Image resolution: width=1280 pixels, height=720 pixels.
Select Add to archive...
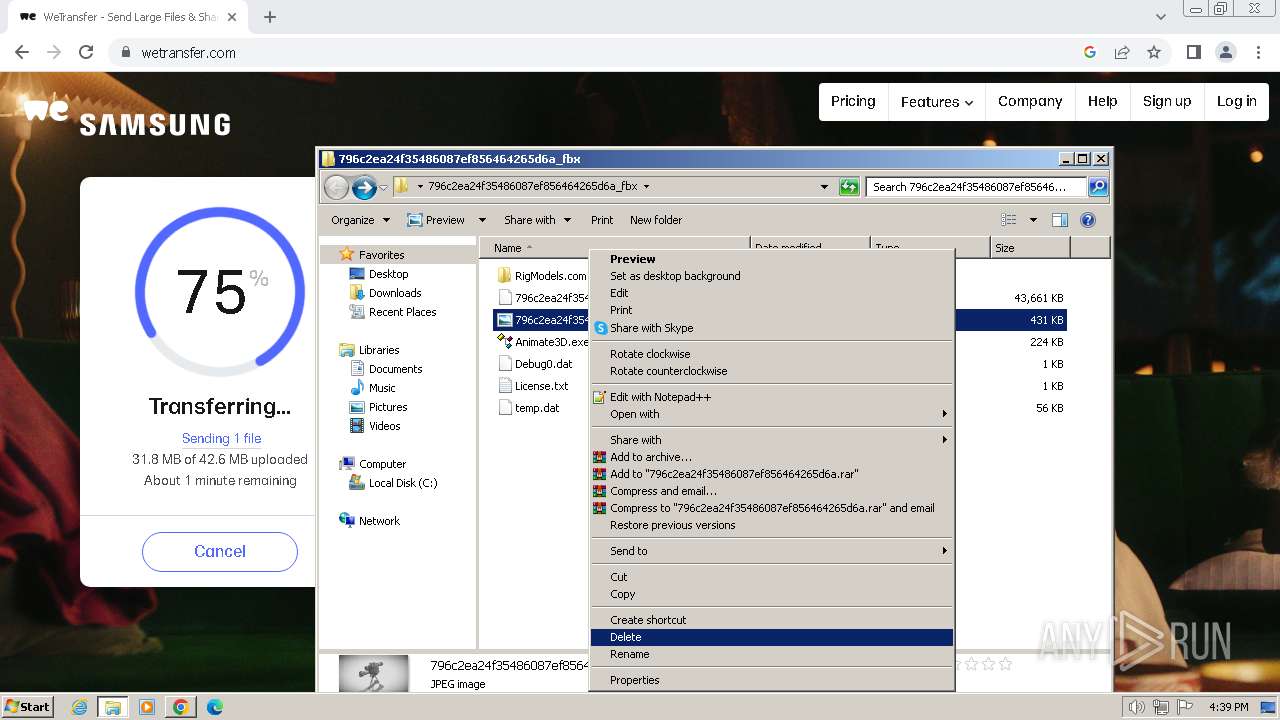click(x=772, y=457)
